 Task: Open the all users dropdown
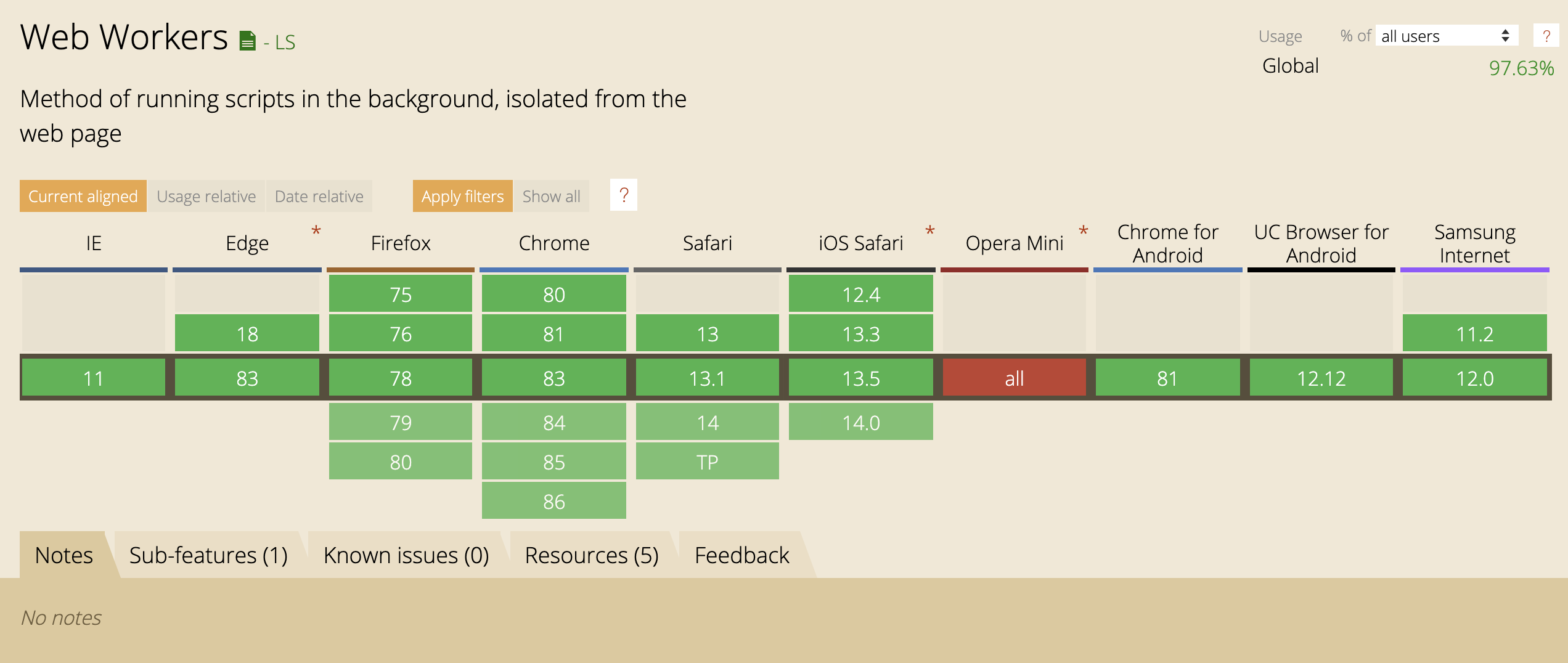1446,36
